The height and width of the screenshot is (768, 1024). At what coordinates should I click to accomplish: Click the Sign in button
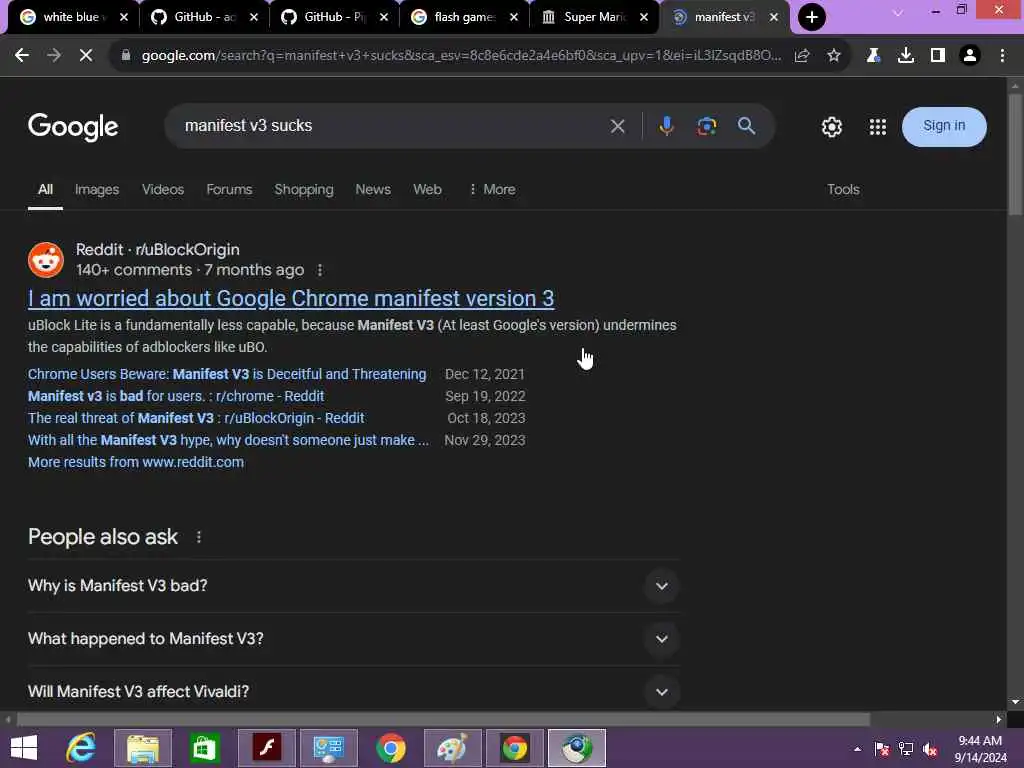coord(944,126)
